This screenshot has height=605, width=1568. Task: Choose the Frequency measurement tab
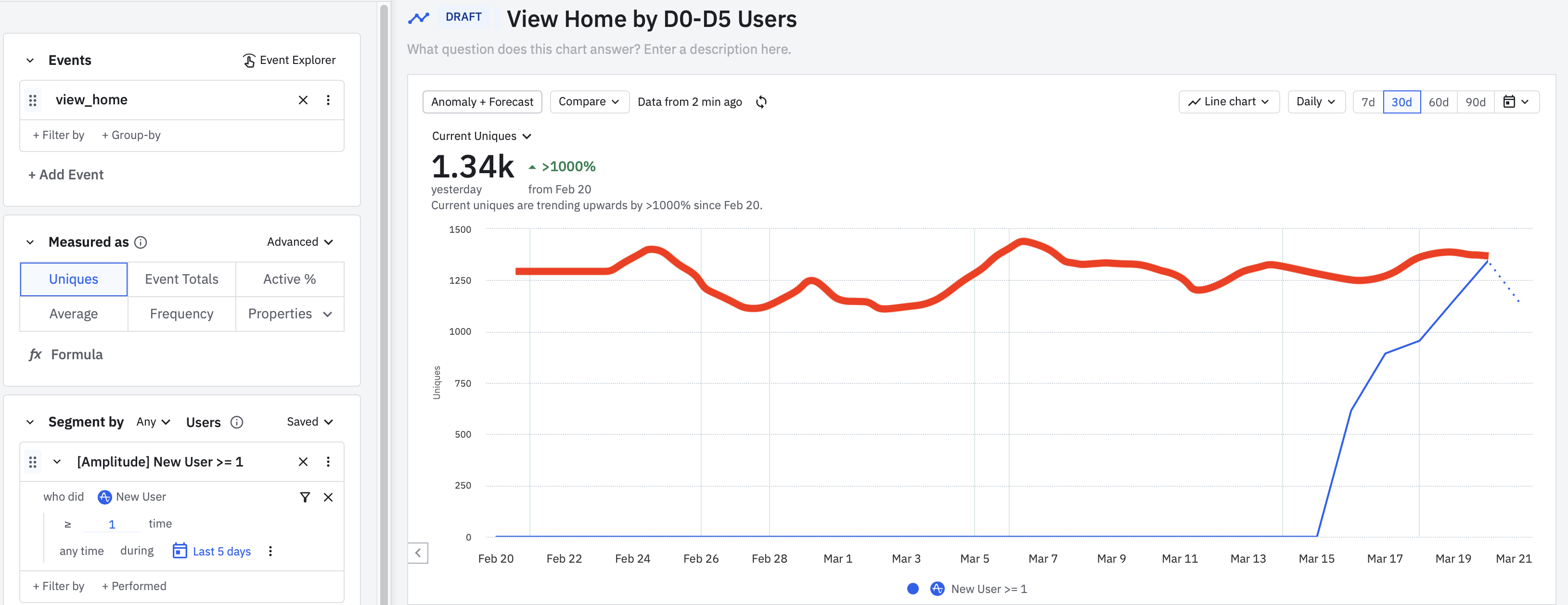[181, 314]
